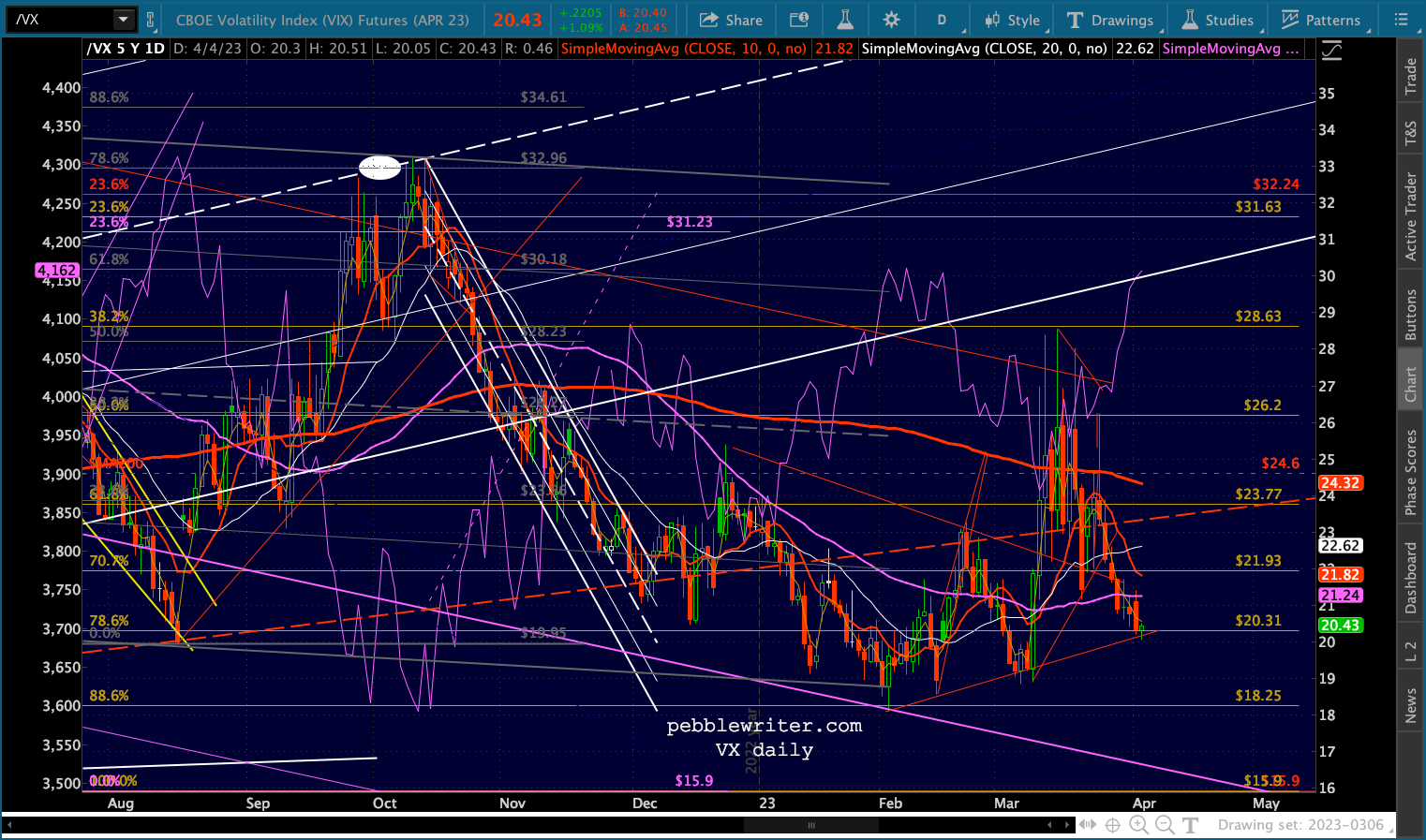Screen dimensions: 1426x840
Task: Click the +.2205 net change value
Action: pyautogui.click(x=580, y=13)
